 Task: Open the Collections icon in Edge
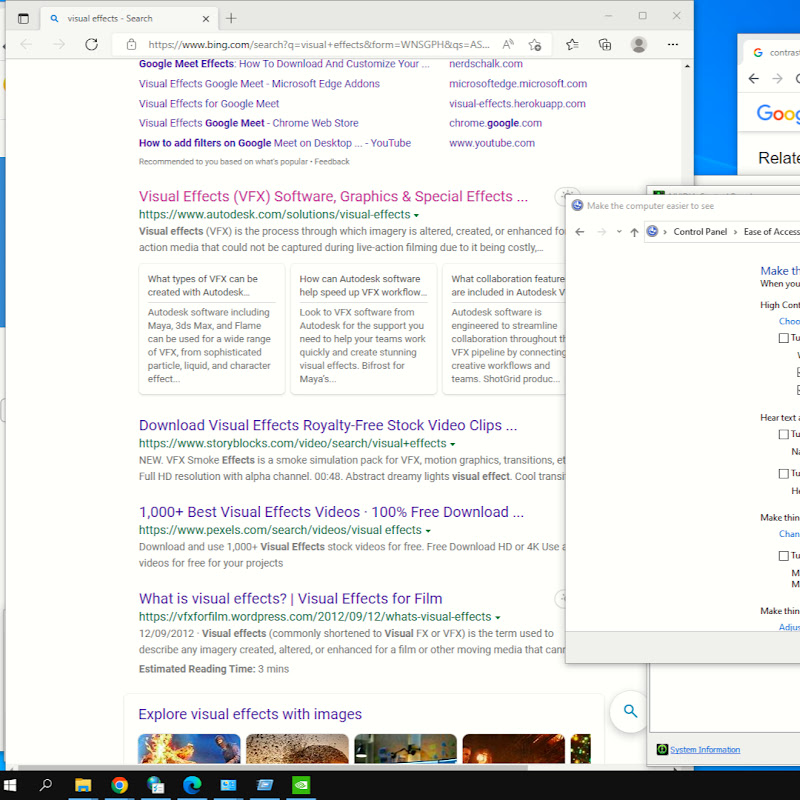pos(605,44)
